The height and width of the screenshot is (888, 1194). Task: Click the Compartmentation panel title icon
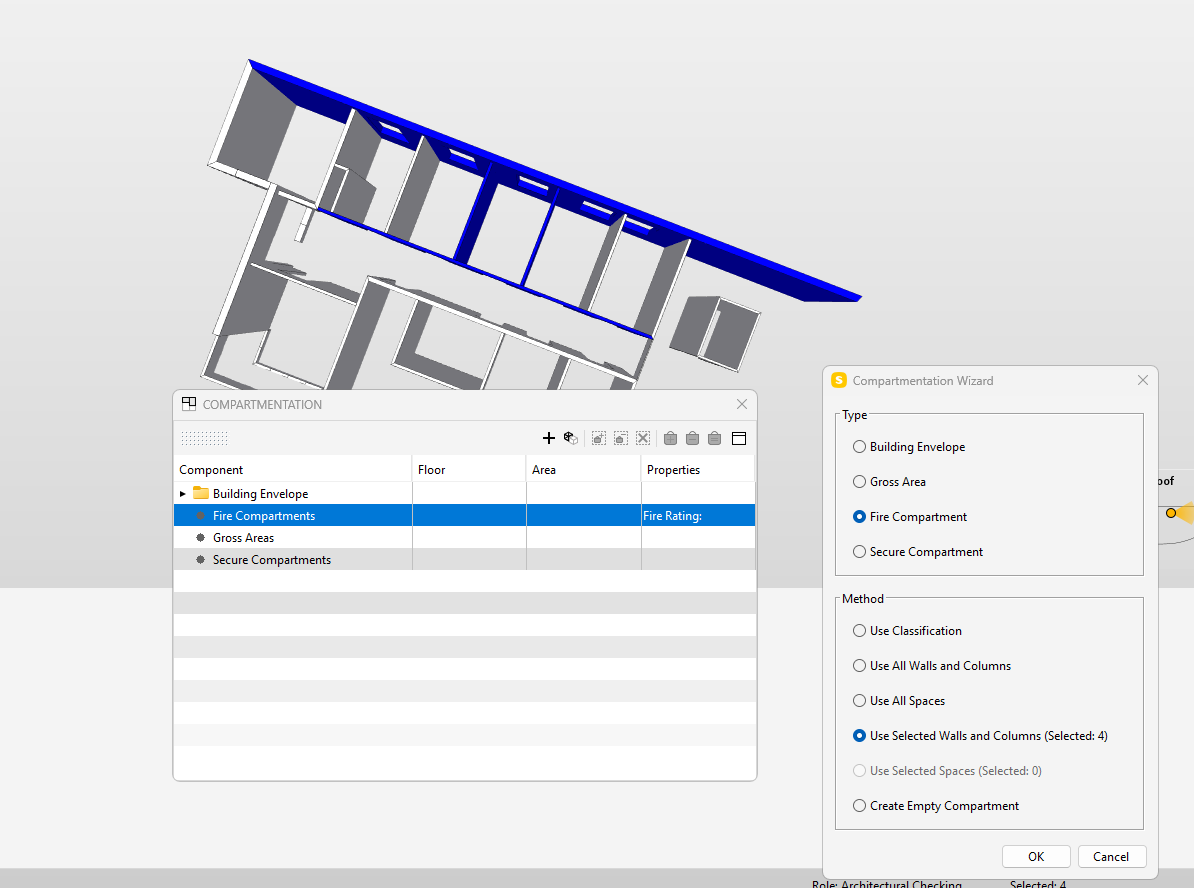coord(189,404)
